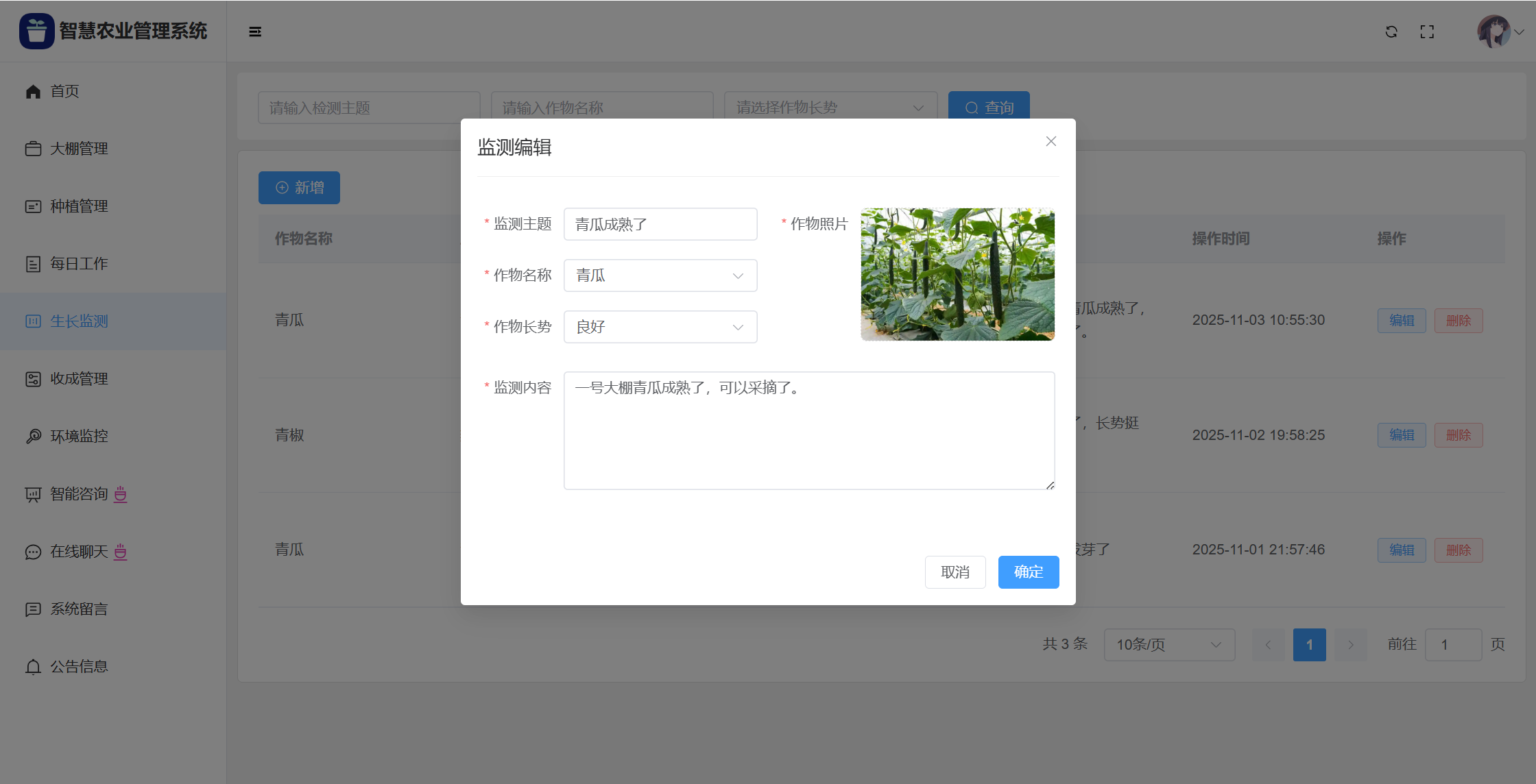Image resolution: width=1536 pixels, height=784 pixels.
Task: Click the cucumber crop photo thumbnail
Action: click(957, 274)
